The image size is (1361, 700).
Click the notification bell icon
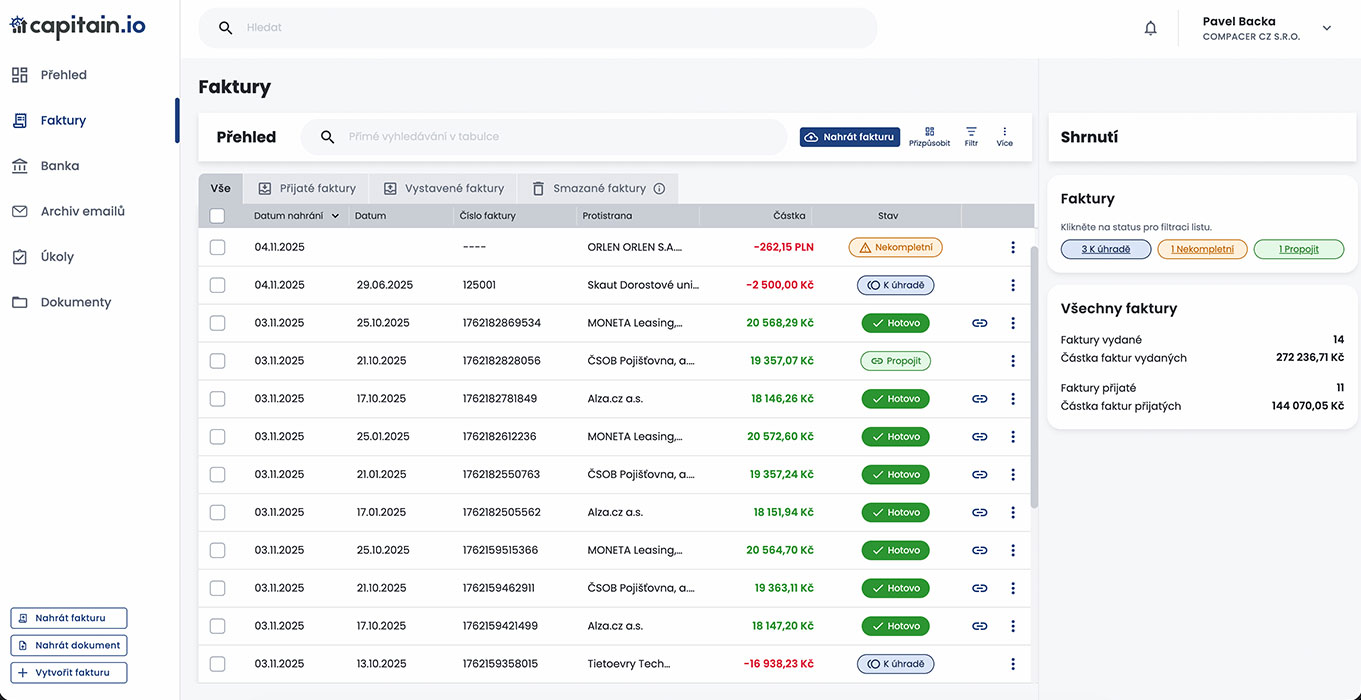coord(1150,28)
